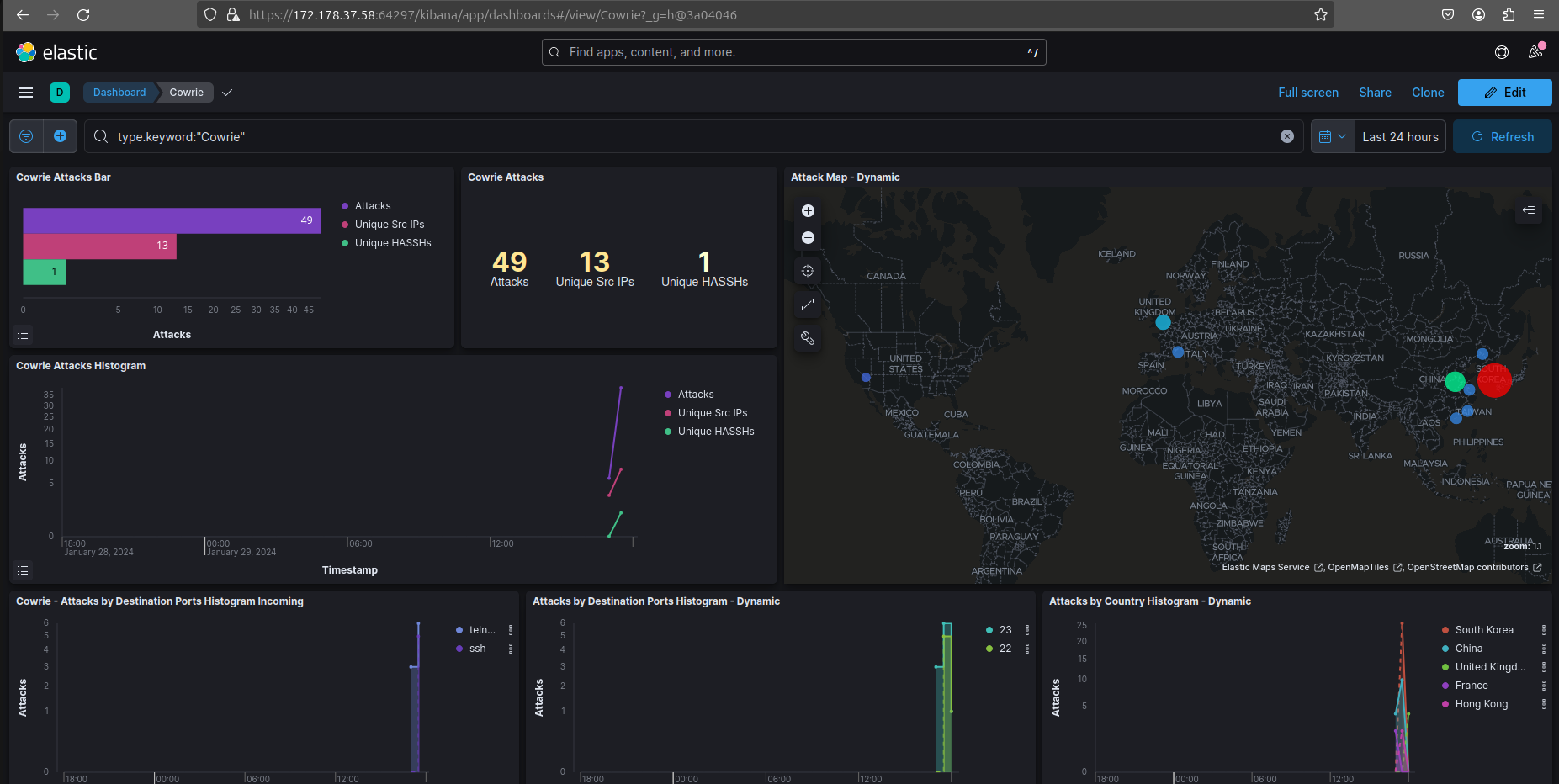The height and width of the screenshot is (784, 1559).
Task: Open the space selector D avatar
Action: click(60, 93)
